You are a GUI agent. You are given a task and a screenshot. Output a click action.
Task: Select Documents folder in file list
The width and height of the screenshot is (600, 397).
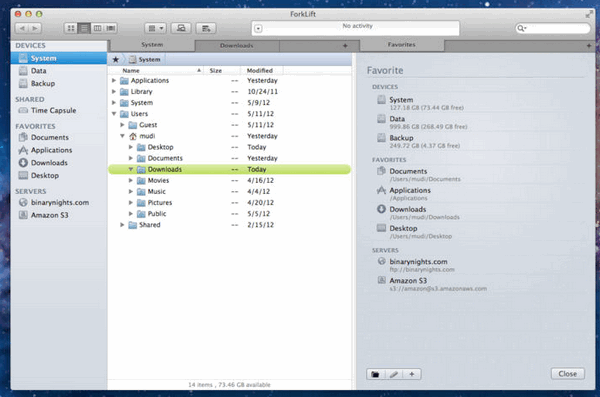click(x=229, y=158)
